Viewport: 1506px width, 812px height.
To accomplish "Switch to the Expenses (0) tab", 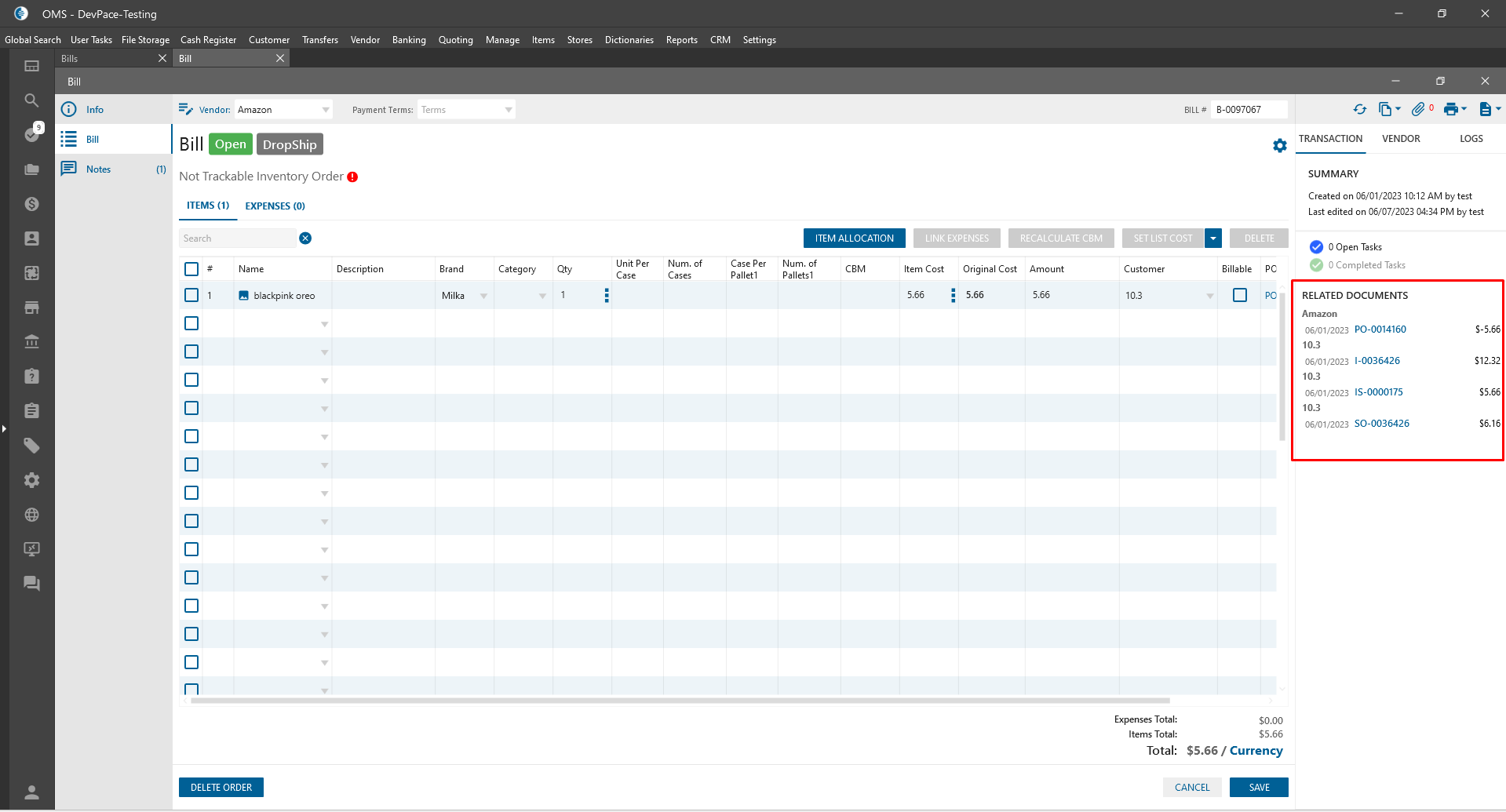I will pyautogui.click(x=275, y=206).
